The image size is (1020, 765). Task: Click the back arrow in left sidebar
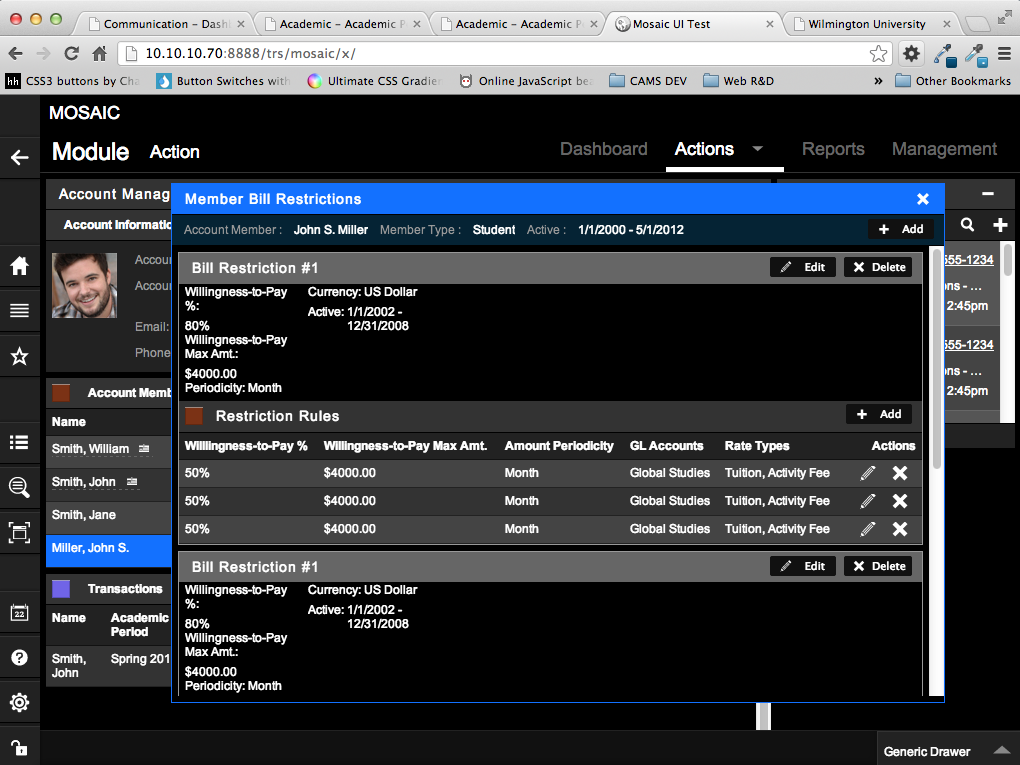[x=19, y=157]
